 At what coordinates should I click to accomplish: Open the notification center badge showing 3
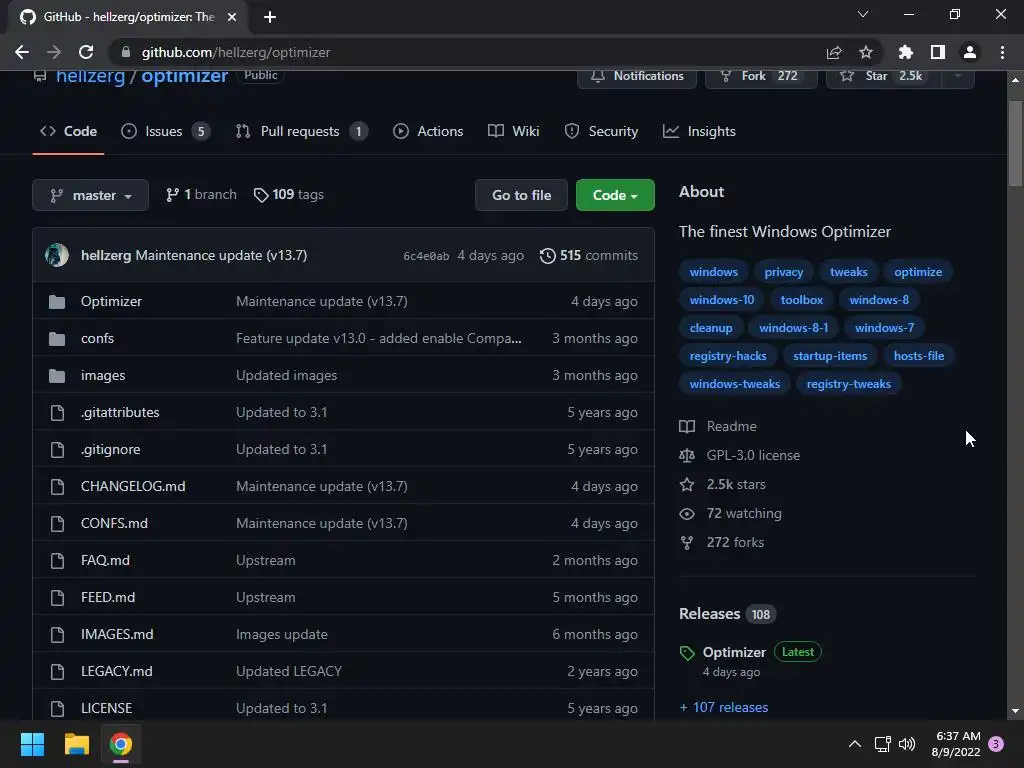[996, 744]
